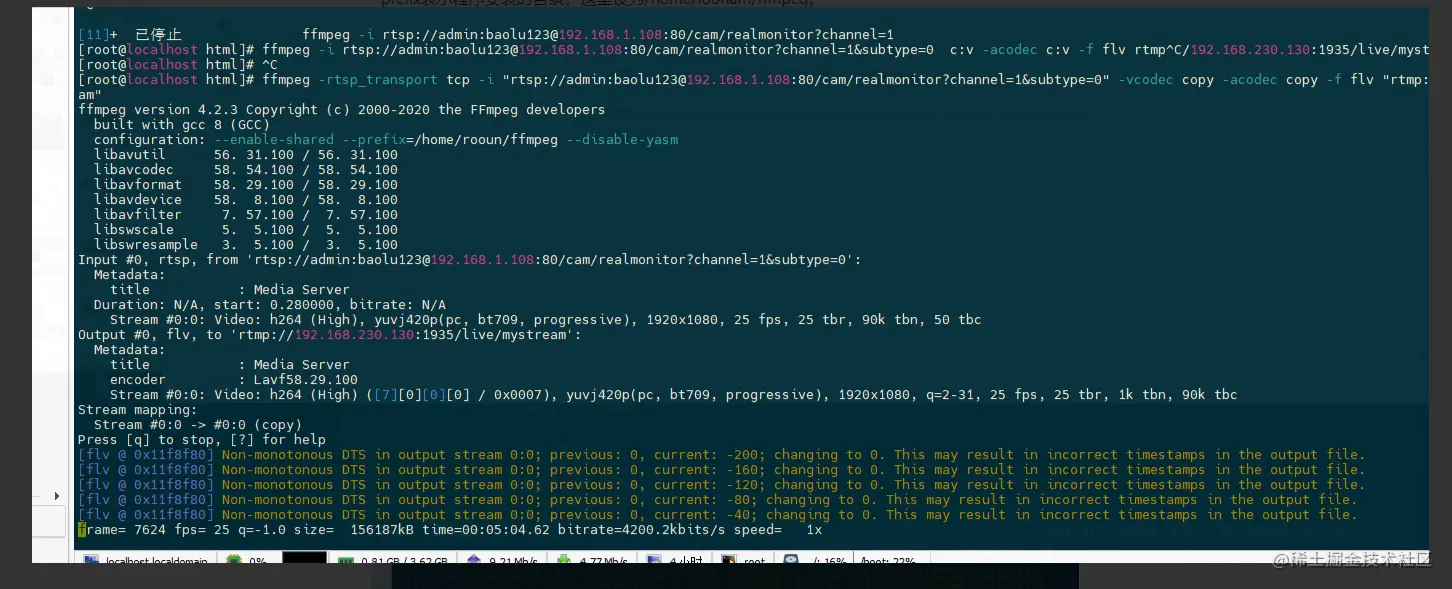Viewport: 1452px width, 589px height.
Task: Click 'Input #0, rtsp, from' line
Action: tap(470, 259)
